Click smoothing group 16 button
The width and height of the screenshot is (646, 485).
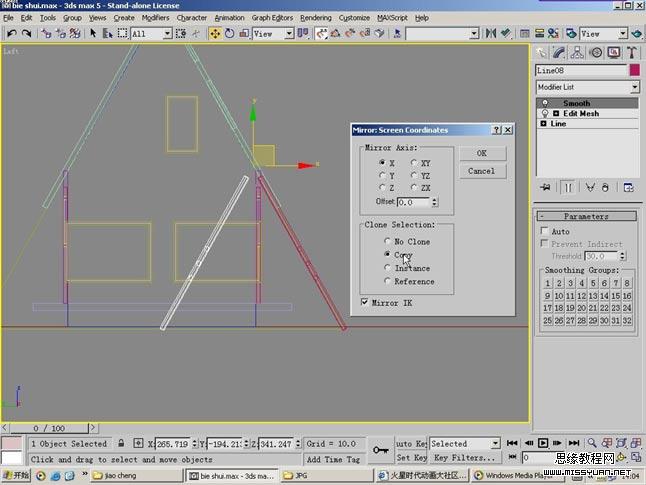pos(627,295)
